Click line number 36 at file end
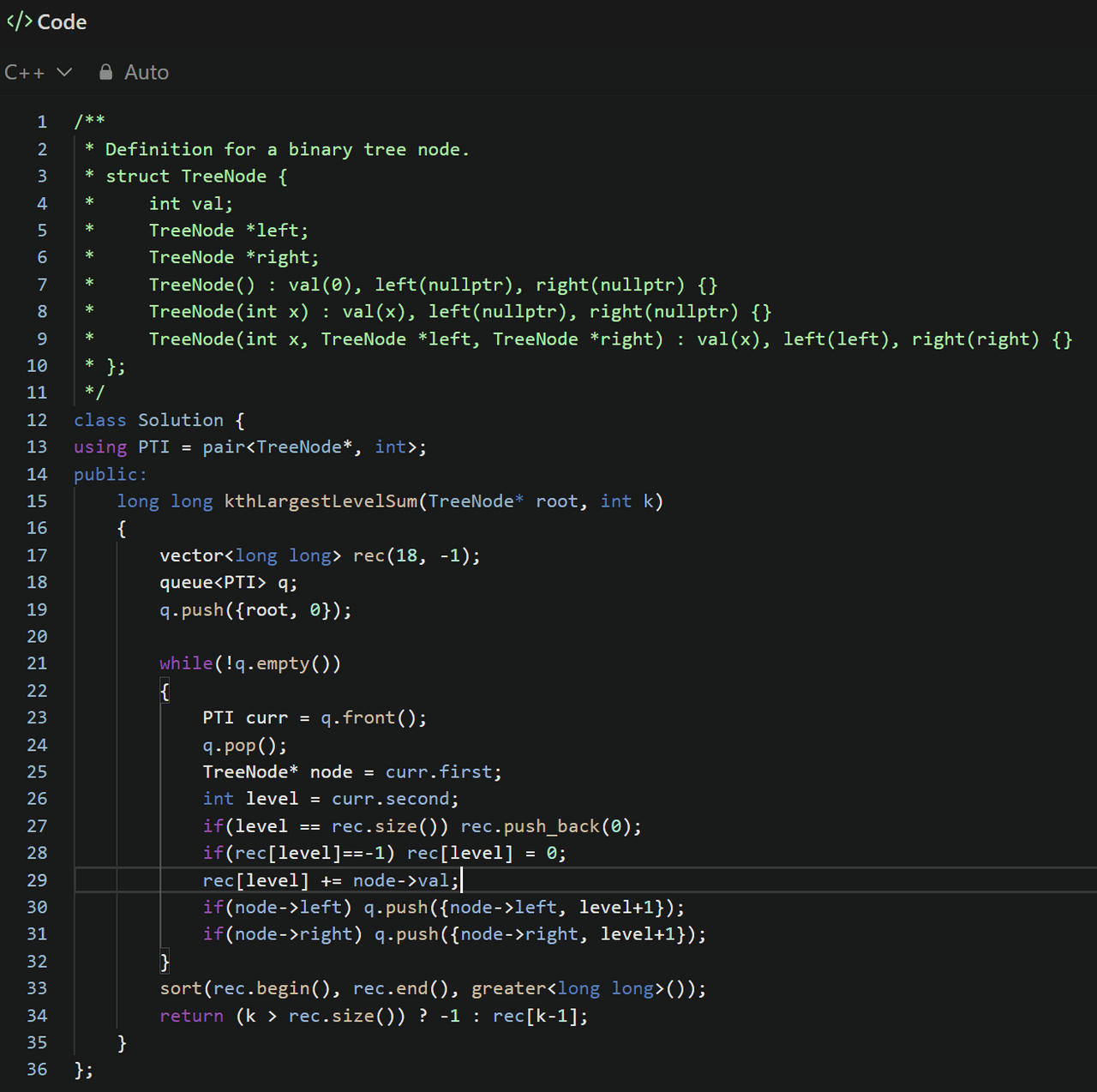Viewport: 1097px width, 1092px height. (37, 1070)
